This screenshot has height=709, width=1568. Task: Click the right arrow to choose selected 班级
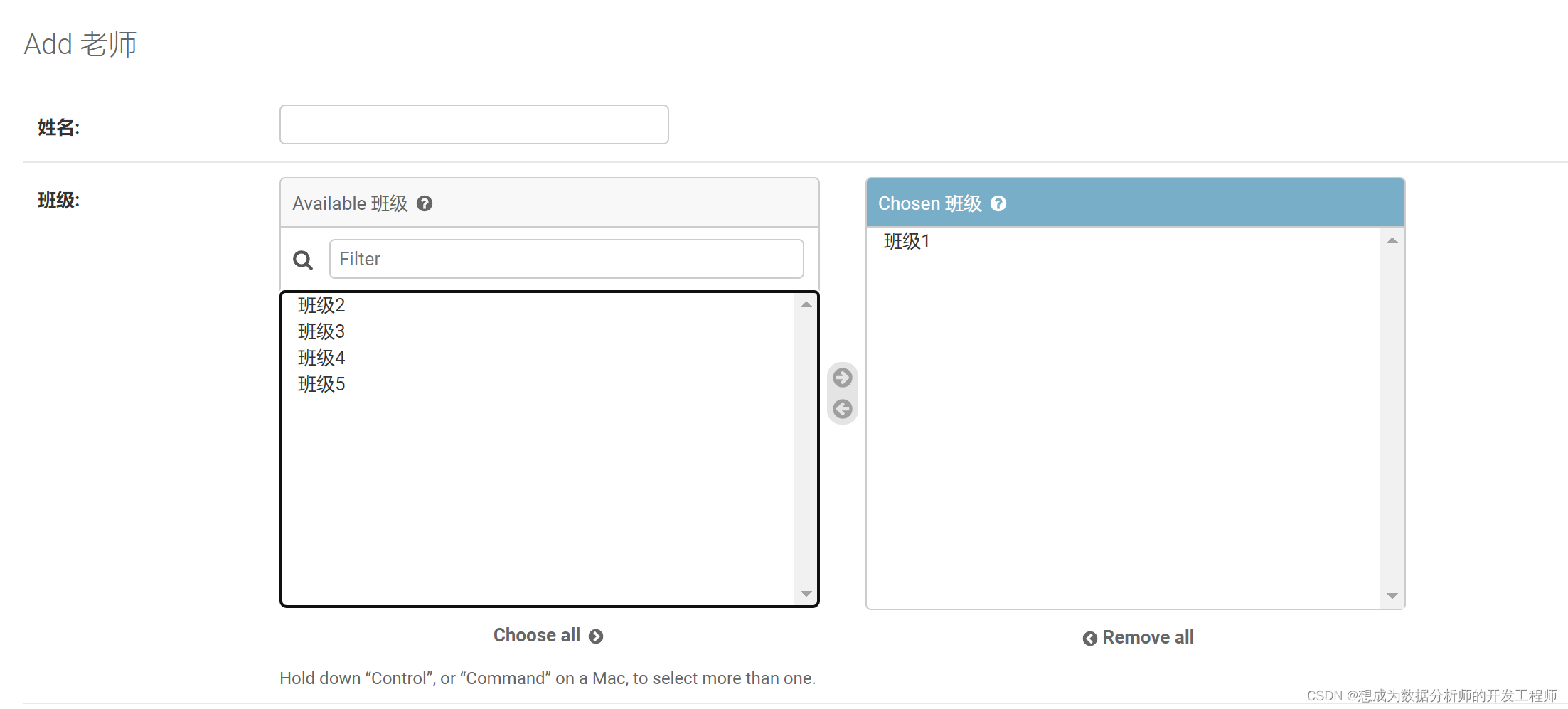pyautogui.click(x=843, y=378)
